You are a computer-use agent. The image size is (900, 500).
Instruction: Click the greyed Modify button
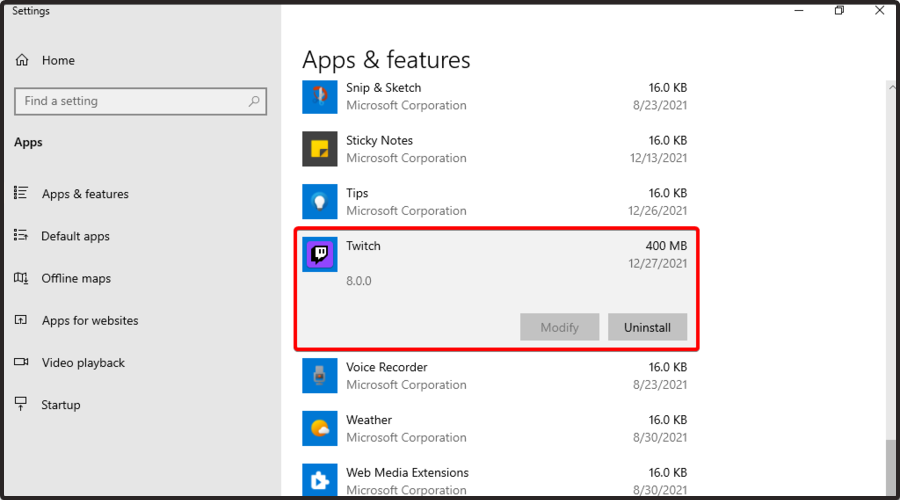560,327
